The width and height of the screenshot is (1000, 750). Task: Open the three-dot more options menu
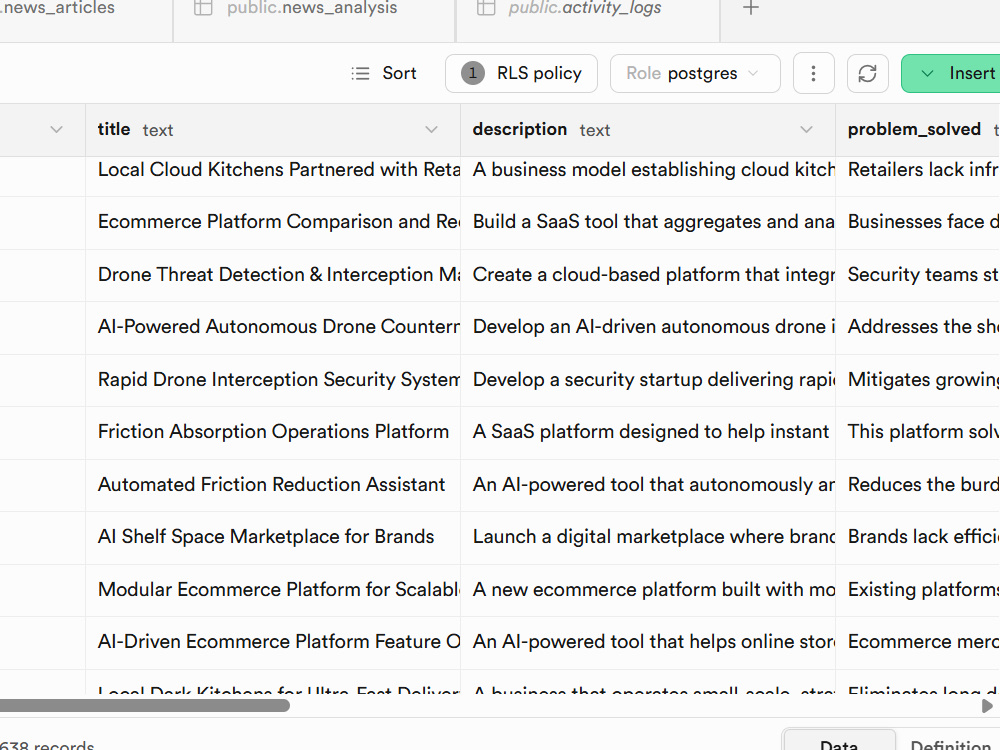click(813, 73)
